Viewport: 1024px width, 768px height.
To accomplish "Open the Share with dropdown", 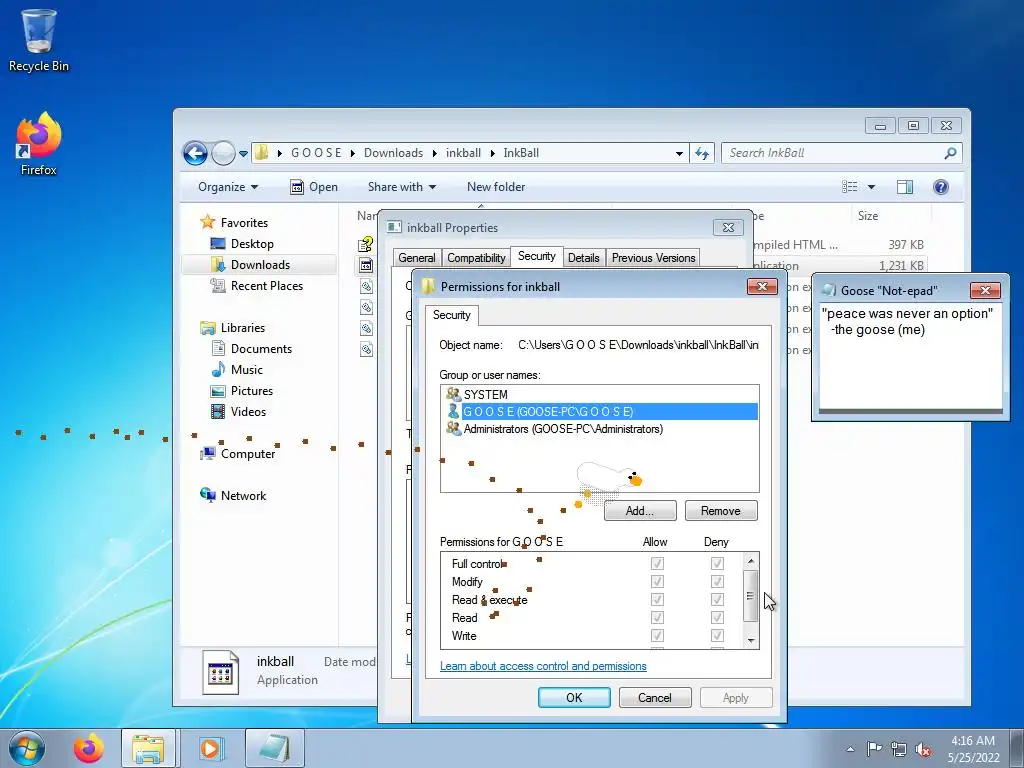I will point(402,187).
